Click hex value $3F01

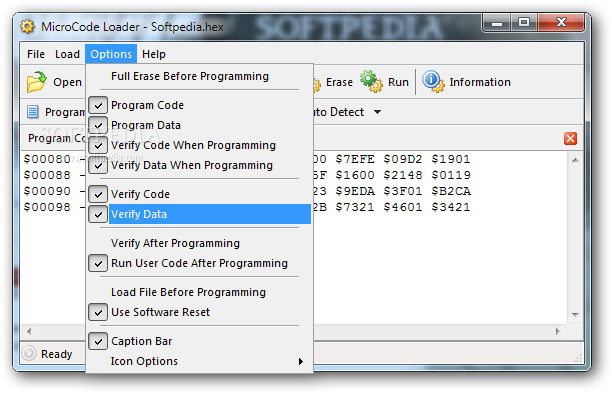[x=403, y=191]
